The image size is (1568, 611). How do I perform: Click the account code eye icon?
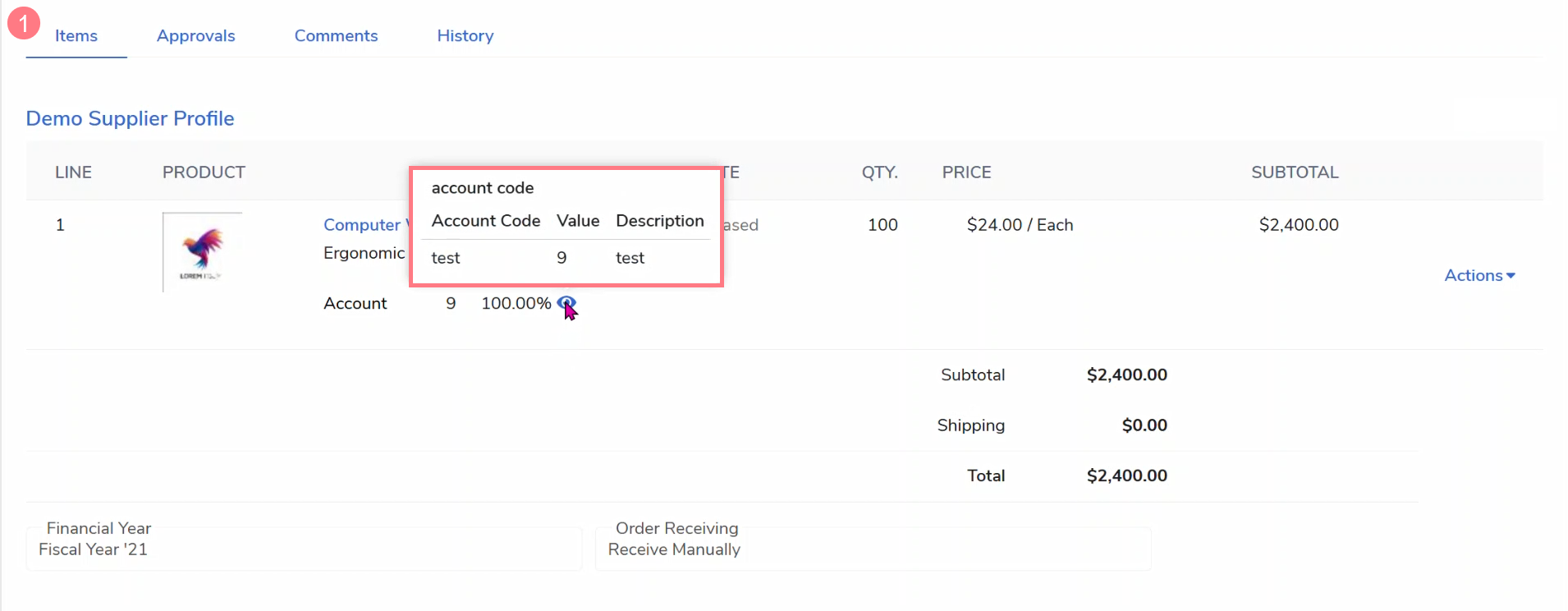point(566,303)
